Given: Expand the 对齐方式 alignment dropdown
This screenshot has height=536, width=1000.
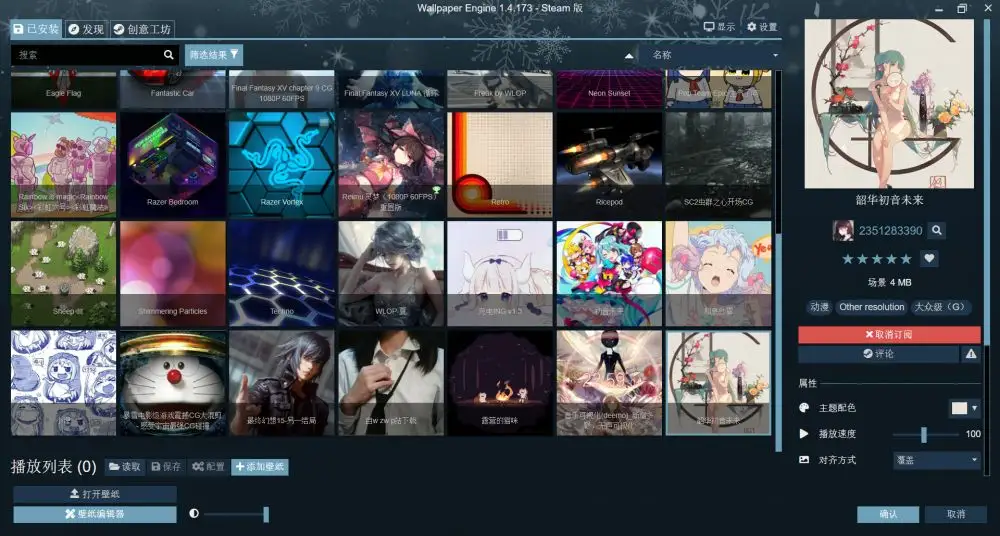Looking at the screenshot, I should [936, 459].
